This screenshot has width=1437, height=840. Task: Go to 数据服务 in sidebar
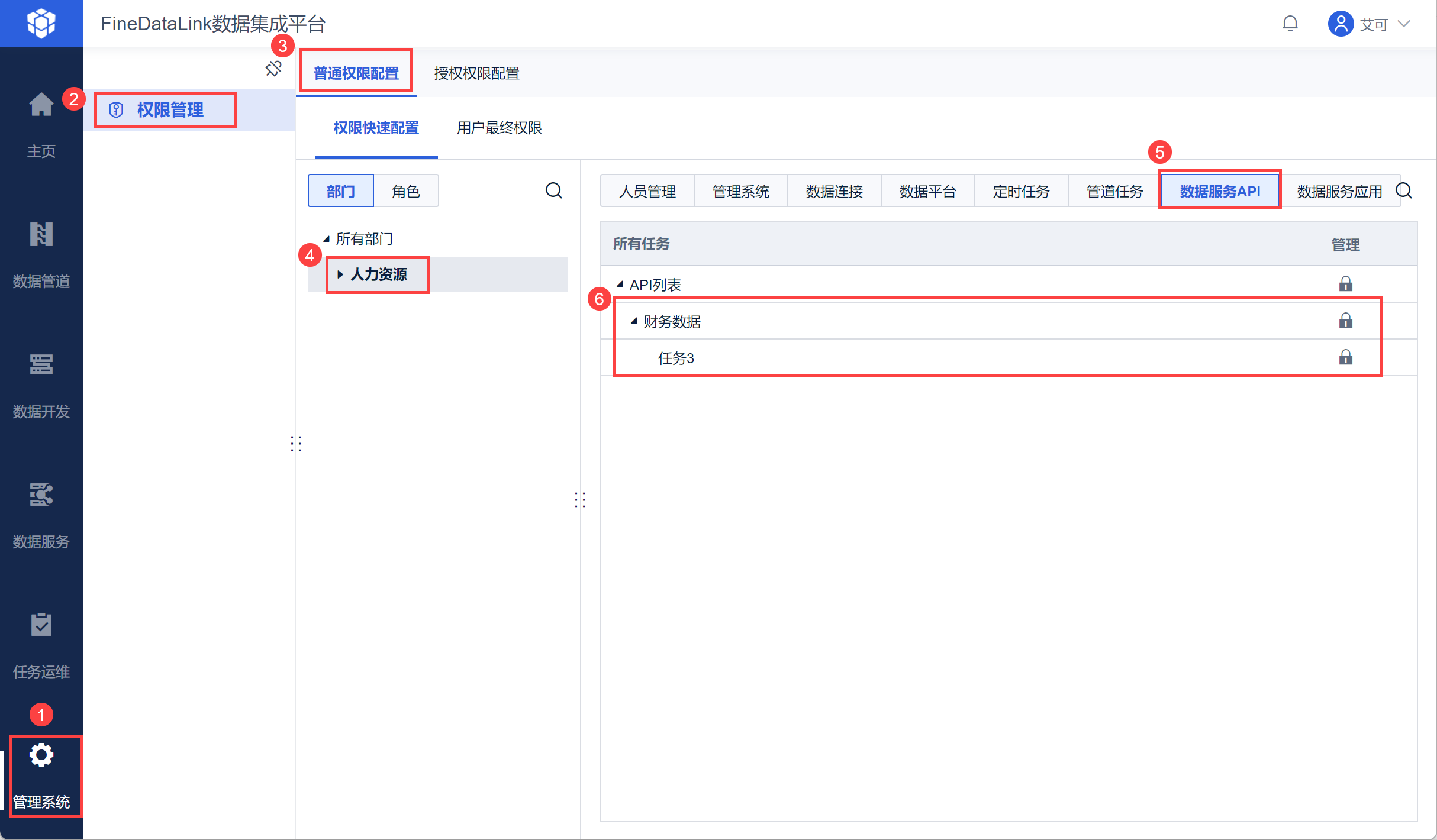[41, 495]
